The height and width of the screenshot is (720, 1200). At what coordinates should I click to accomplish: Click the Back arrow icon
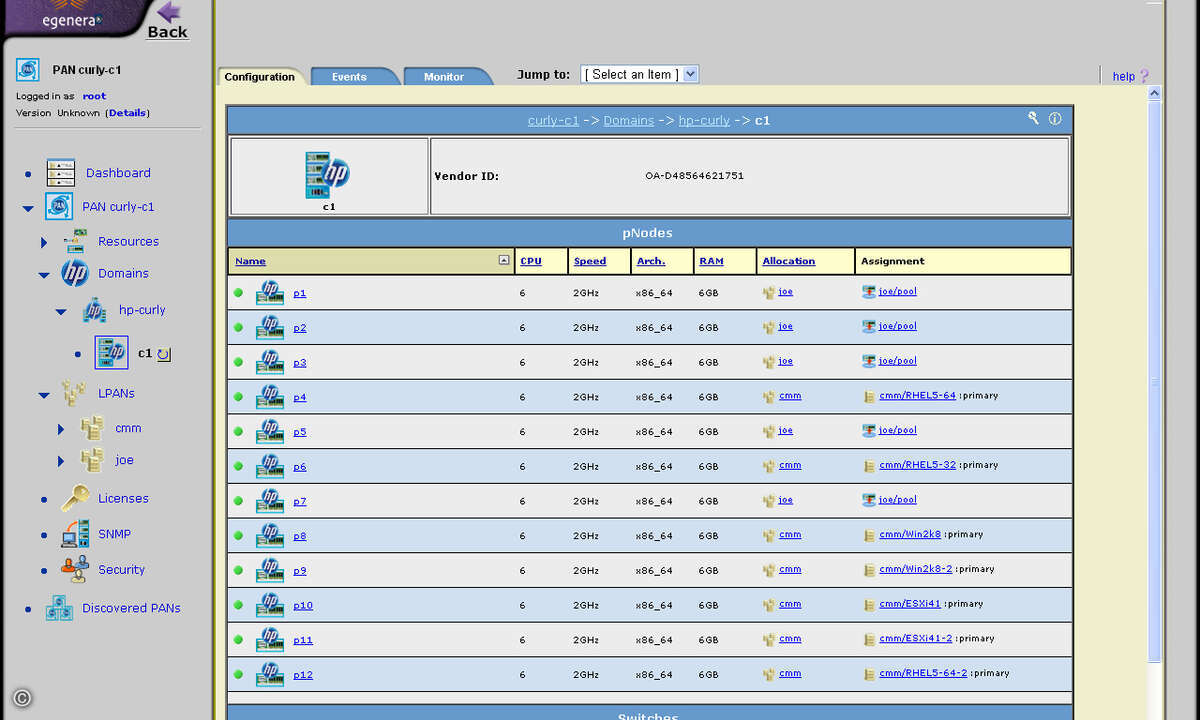click(169, 12)
